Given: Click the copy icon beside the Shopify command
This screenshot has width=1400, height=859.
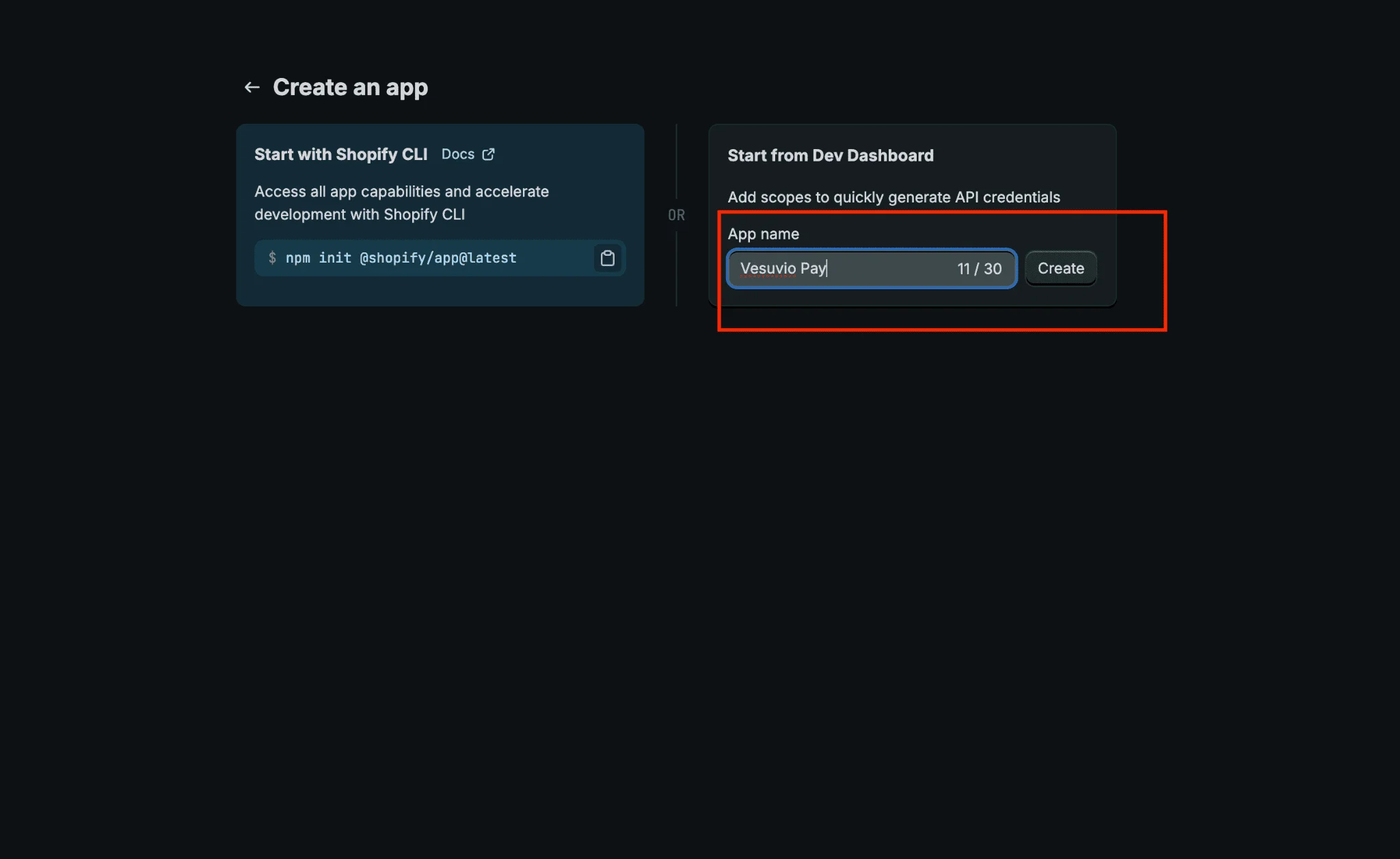Looking at the screenshot, I should point(606,259).
